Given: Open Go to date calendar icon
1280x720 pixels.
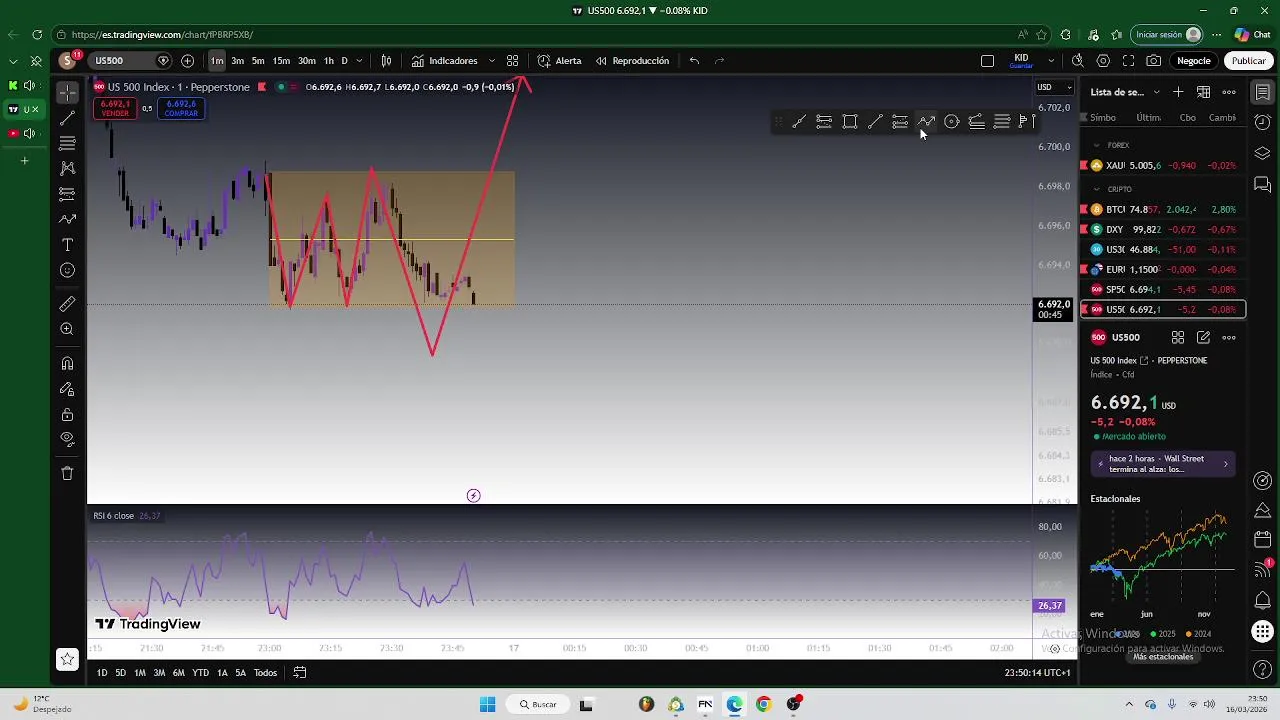Looking at the screenshot, I should [x=299, y=673].
